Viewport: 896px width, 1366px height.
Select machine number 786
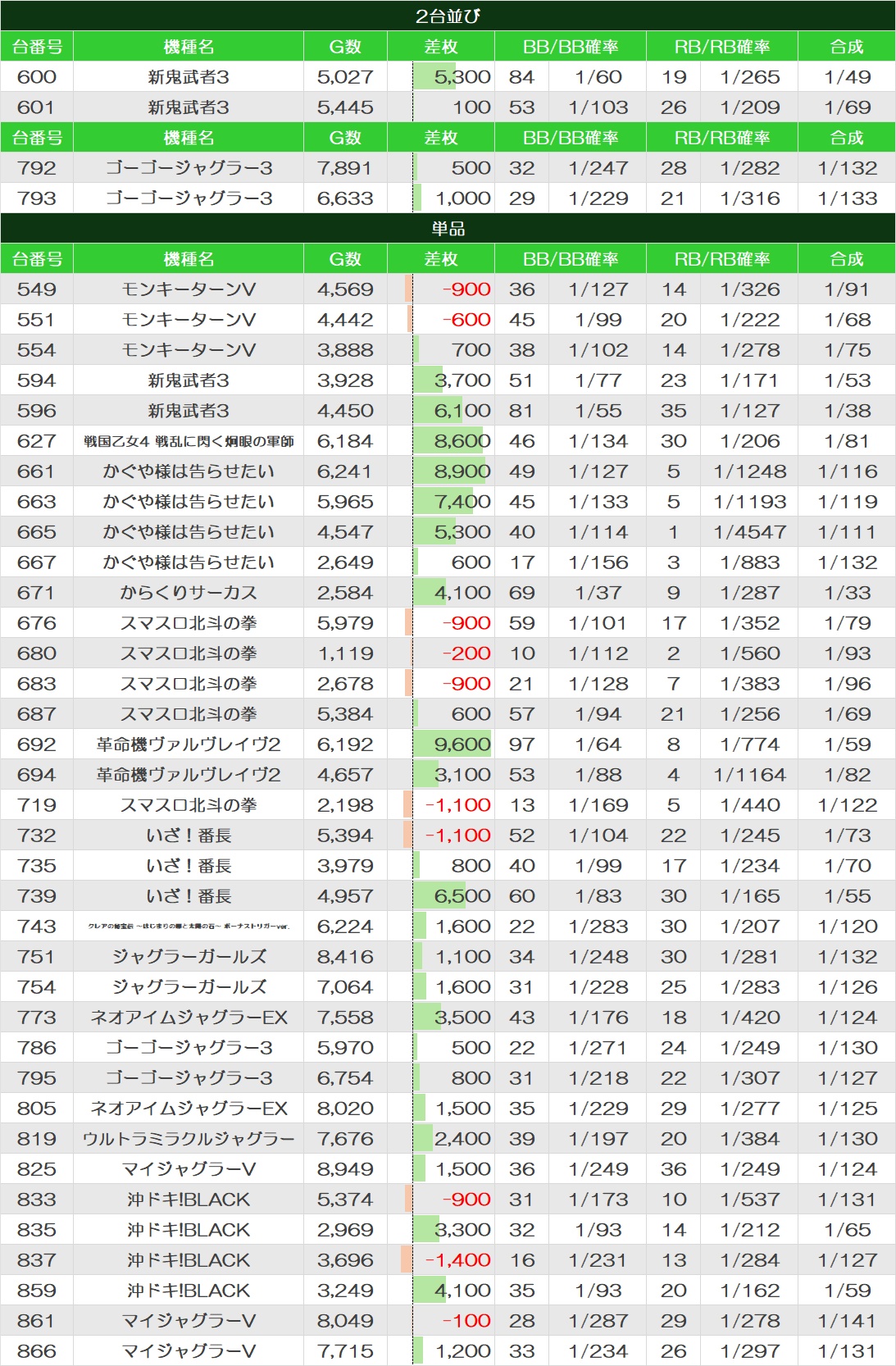coord(37,1048)
